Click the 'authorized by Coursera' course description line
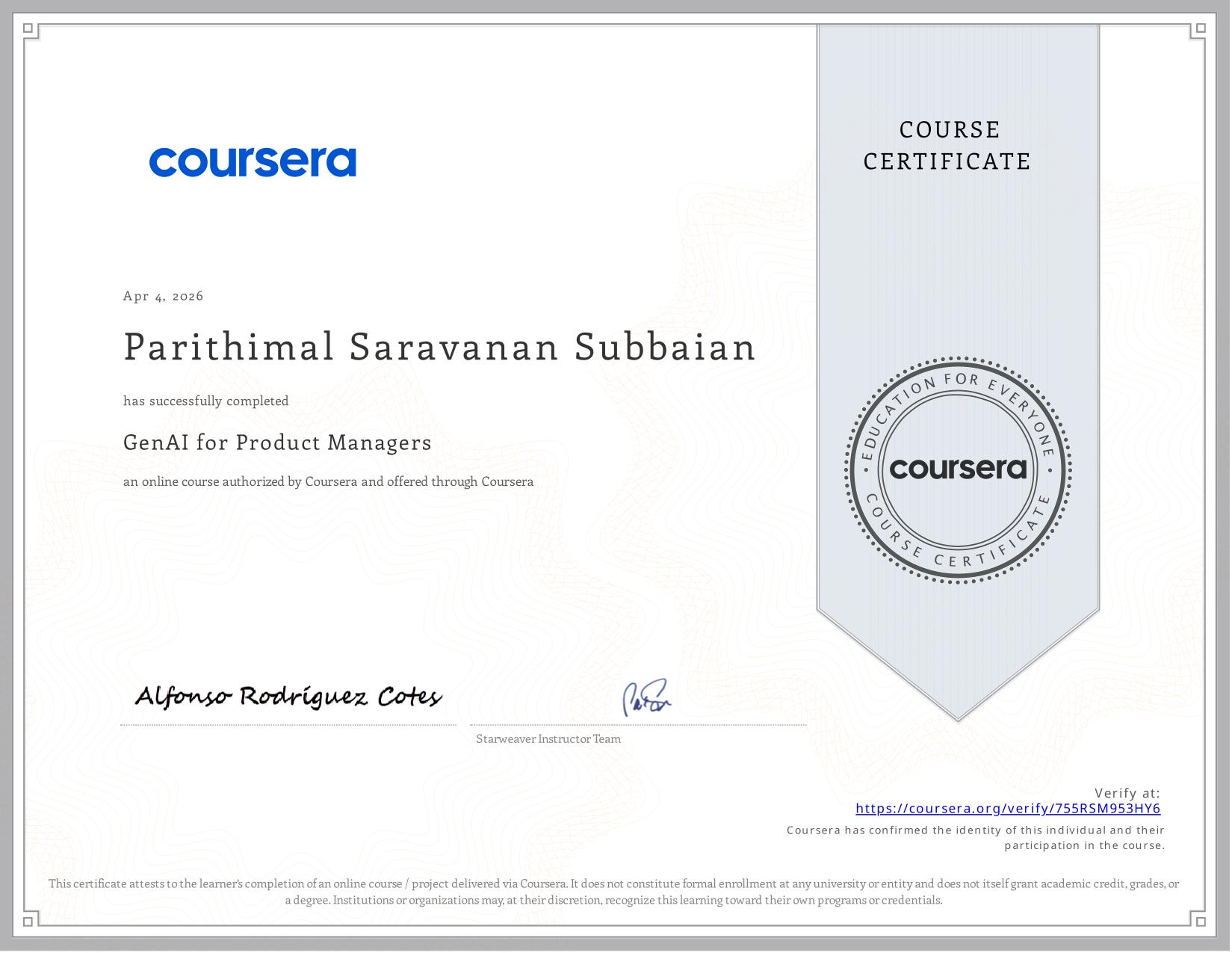 328,482
